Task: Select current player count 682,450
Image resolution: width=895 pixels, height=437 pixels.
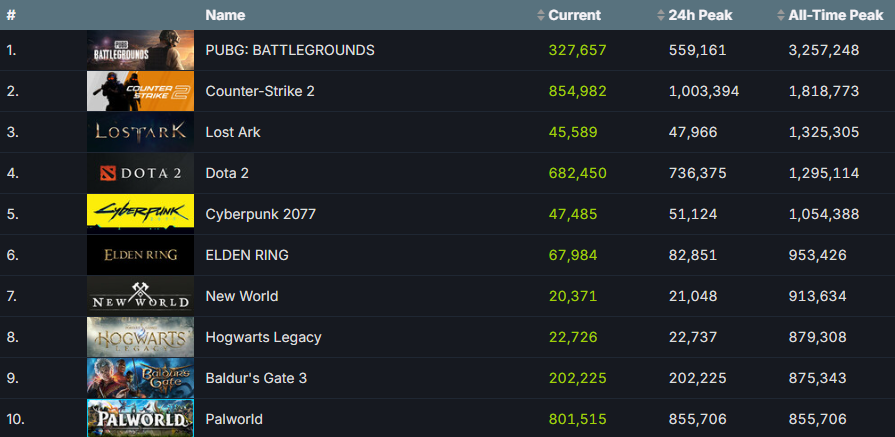Action: point(578,173)
